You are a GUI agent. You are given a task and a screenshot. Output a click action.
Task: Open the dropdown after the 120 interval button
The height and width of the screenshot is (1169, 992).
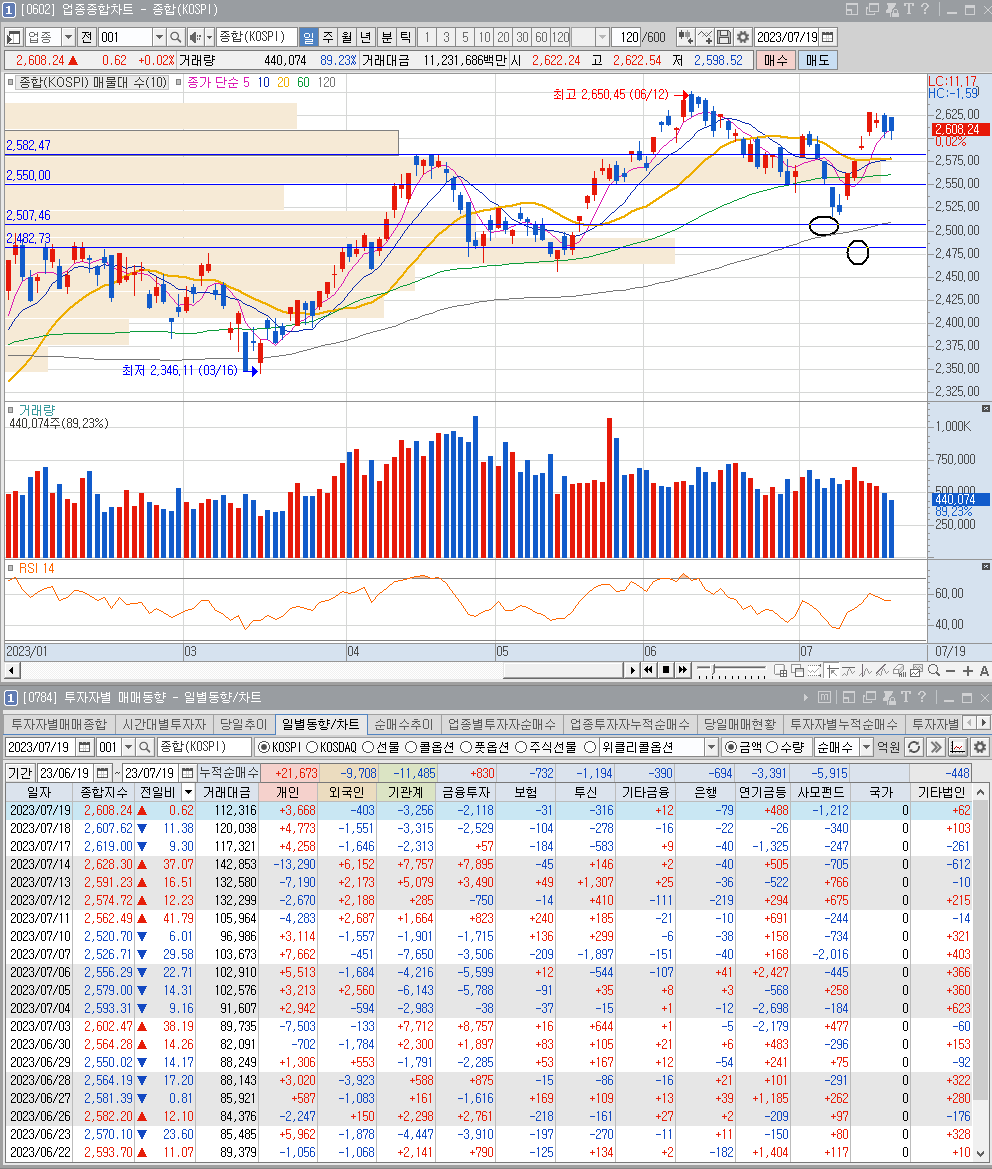pyautogui.click(x=603, y=37)
